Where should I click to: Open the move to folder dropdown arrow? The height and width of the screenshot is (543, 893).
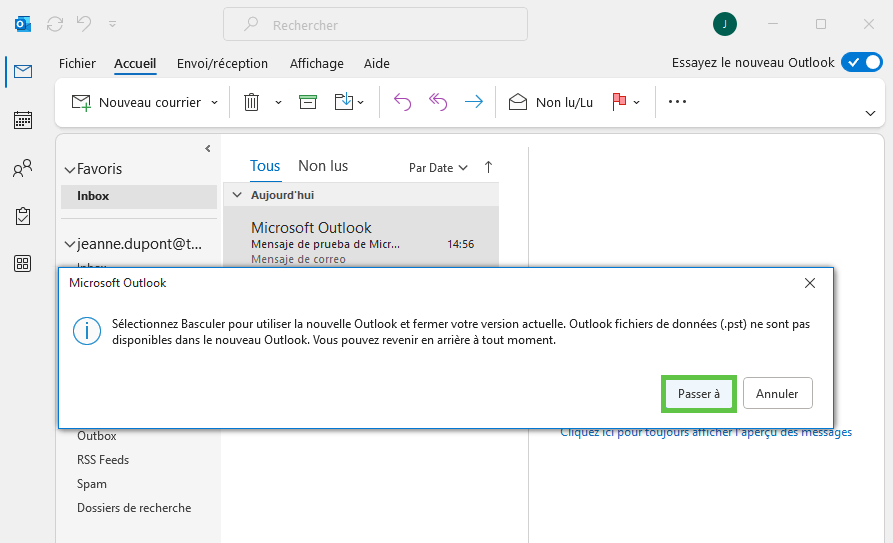(x=361, y=103)
